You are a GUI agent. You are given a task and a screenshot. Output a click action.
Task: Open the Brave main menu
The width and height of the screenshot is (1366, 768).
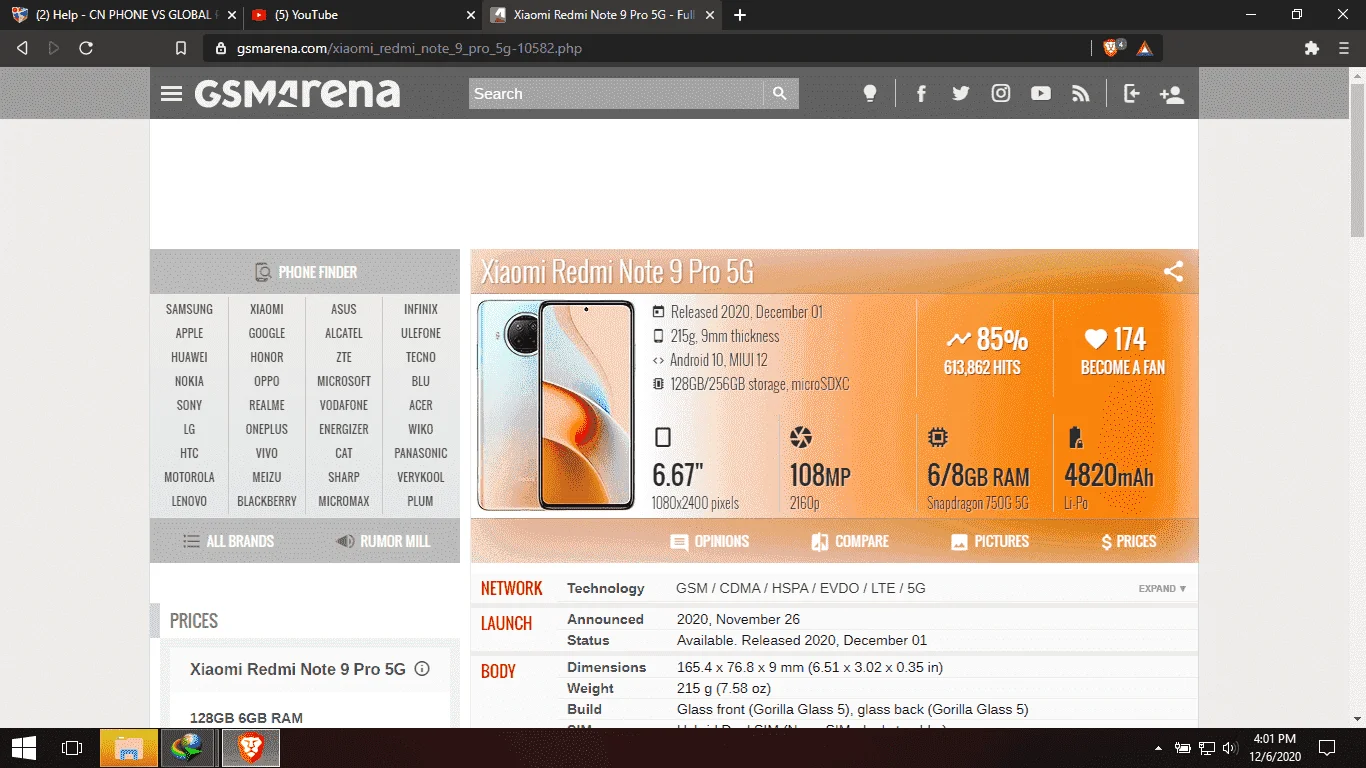tap(1344, 48)
